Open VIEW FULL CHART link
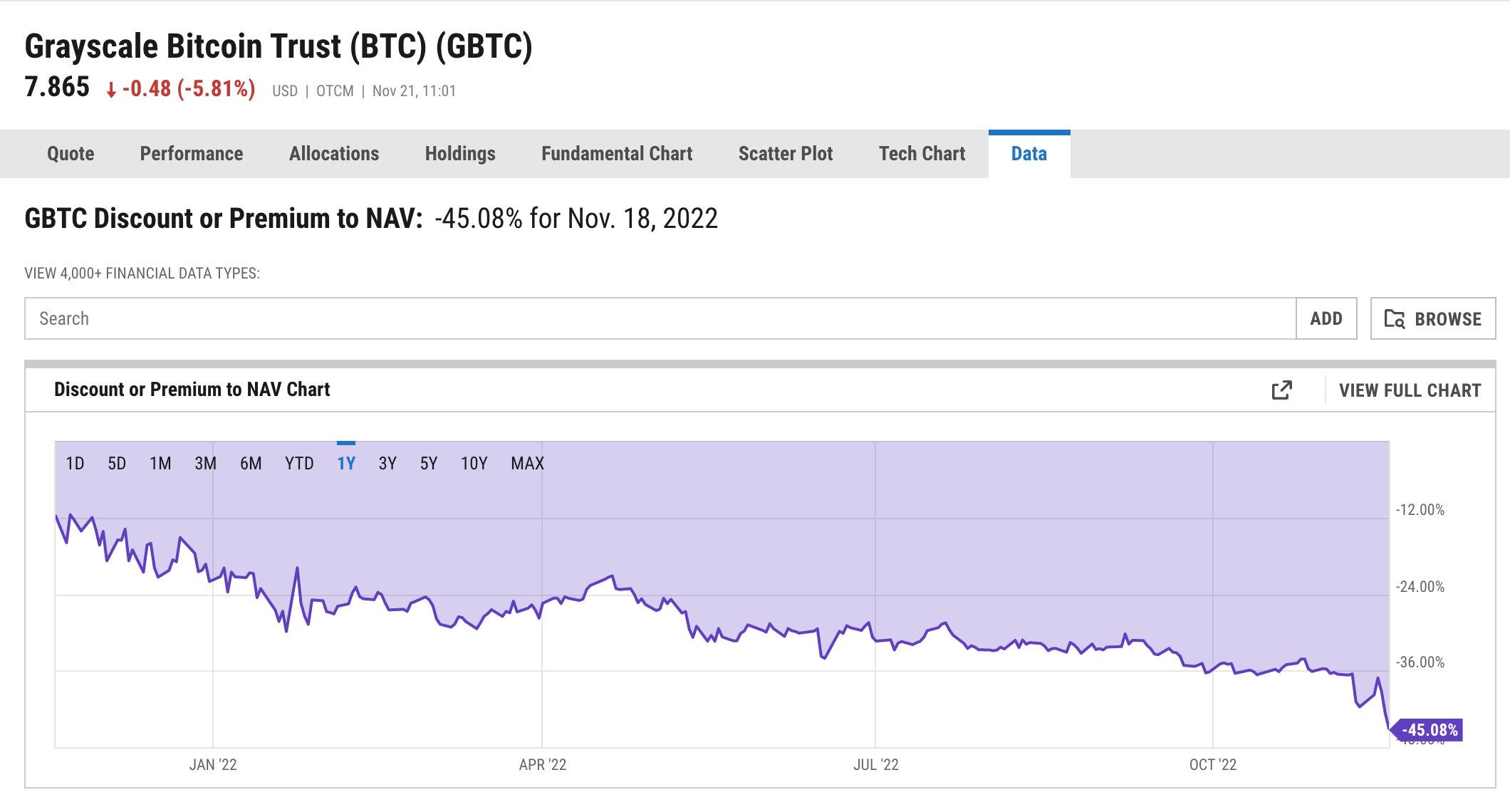The width and height of the screenshot is (1510, 812). [x=1410, y=390]
